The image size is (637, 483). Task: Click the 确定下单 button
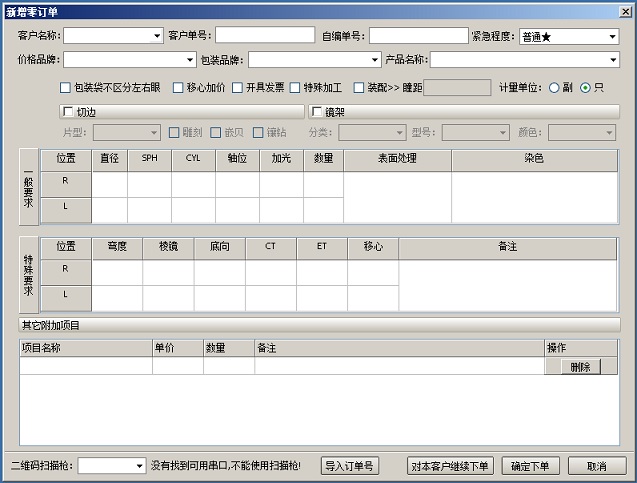pos(531,466)
